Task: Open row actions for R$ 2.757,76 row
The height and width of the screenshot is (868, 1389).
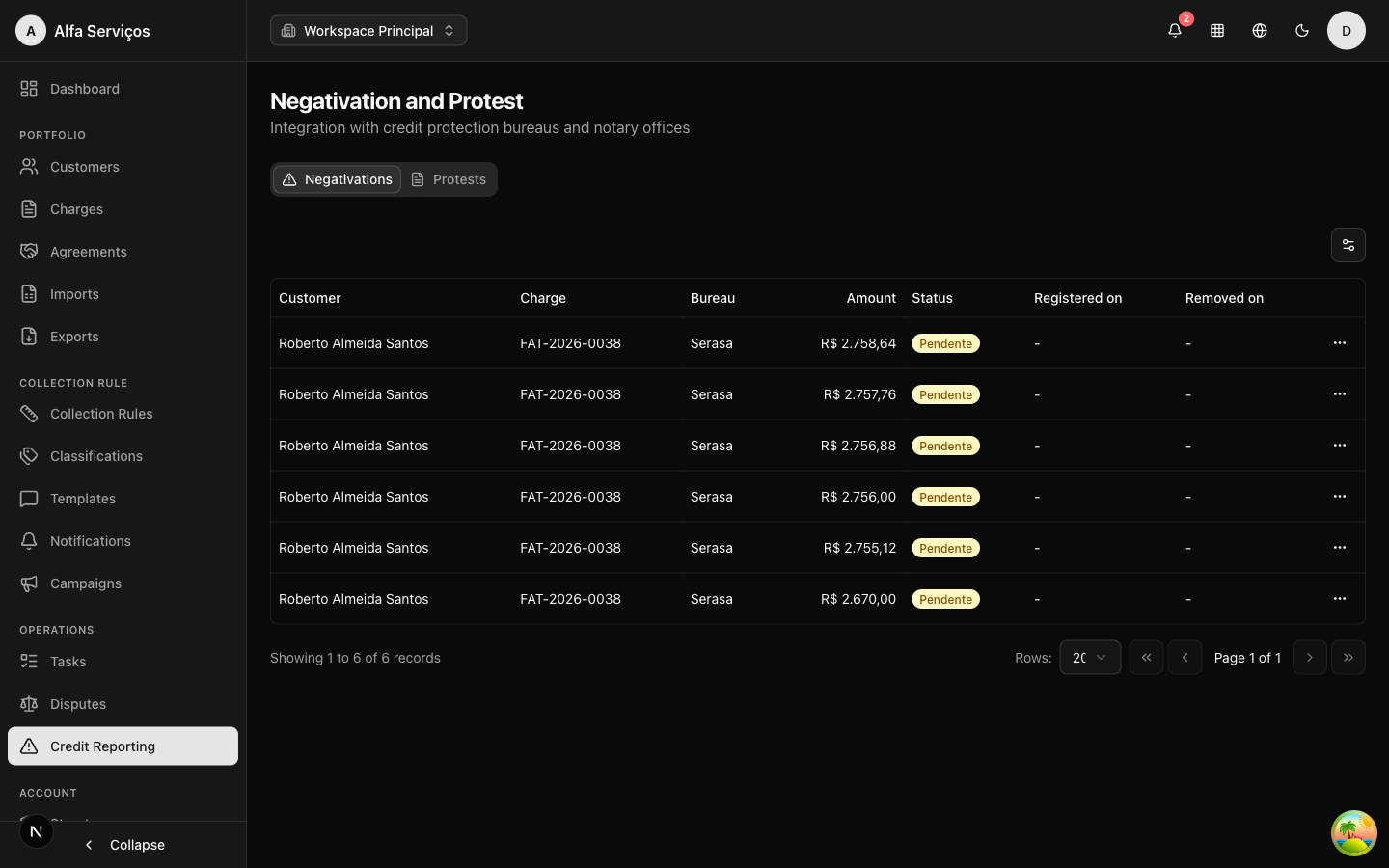Action: (1340, 394)
